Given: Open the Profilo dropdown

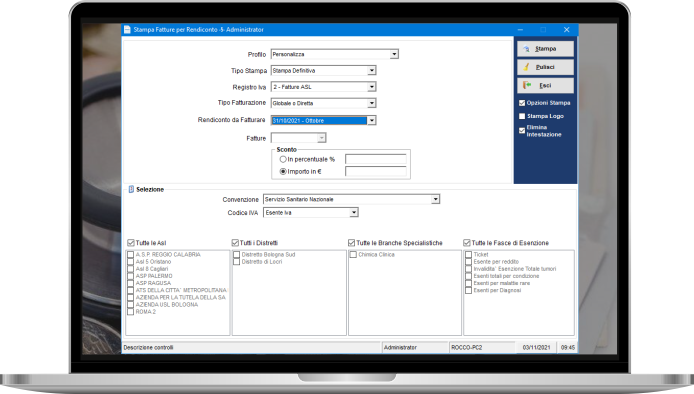Looking at the screenshot, I should tap(394, 54).
